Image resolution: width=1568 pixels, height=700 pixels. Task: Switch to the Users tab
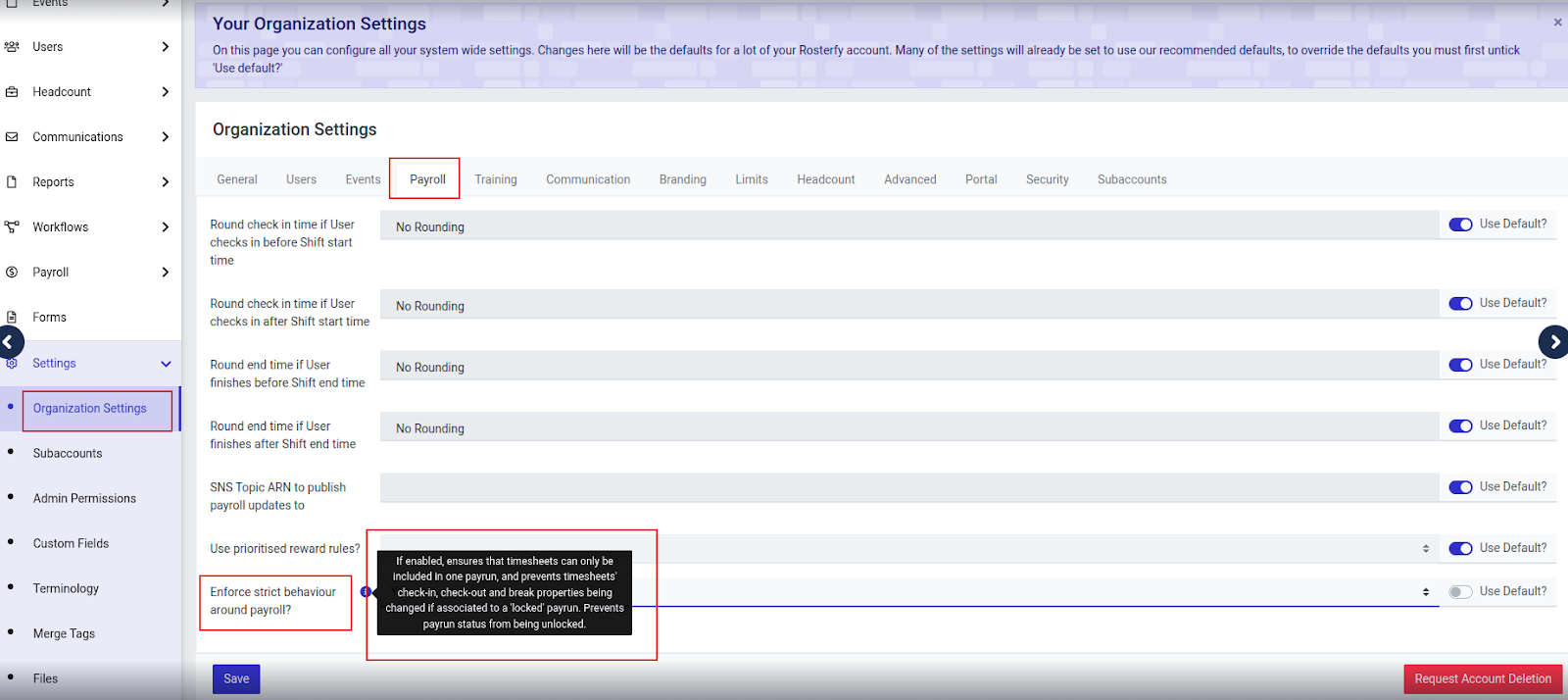tap(301, 179)
